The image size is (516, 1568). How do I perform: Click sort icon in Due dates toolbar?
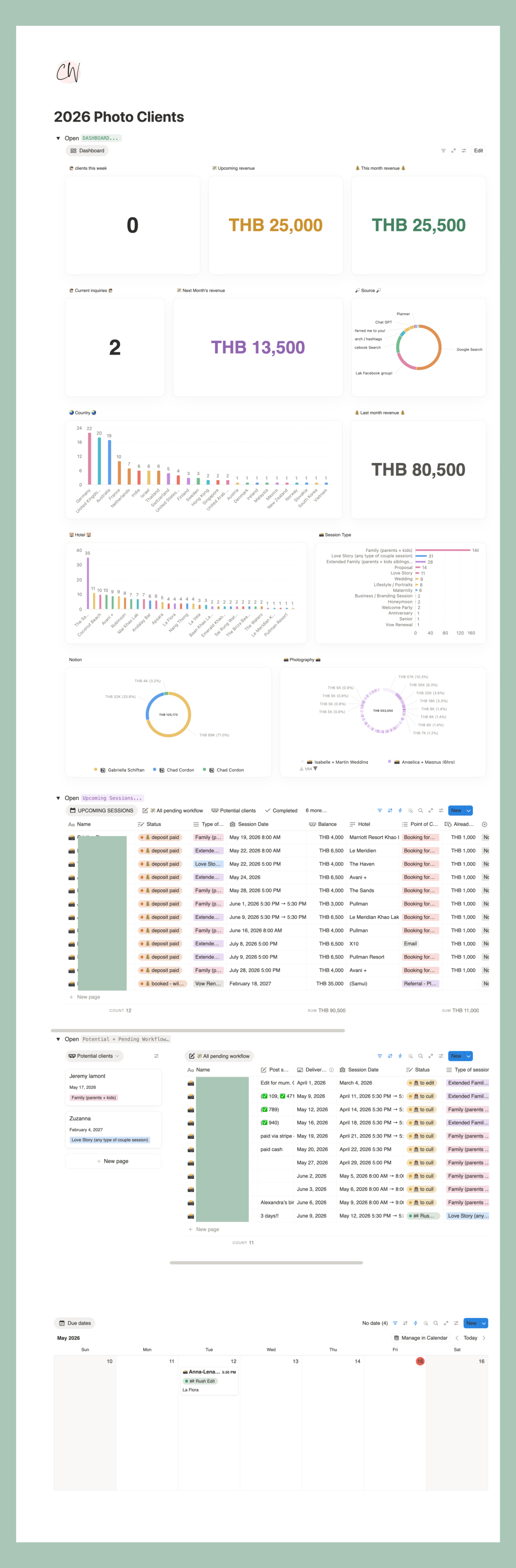pos(405,1323)
